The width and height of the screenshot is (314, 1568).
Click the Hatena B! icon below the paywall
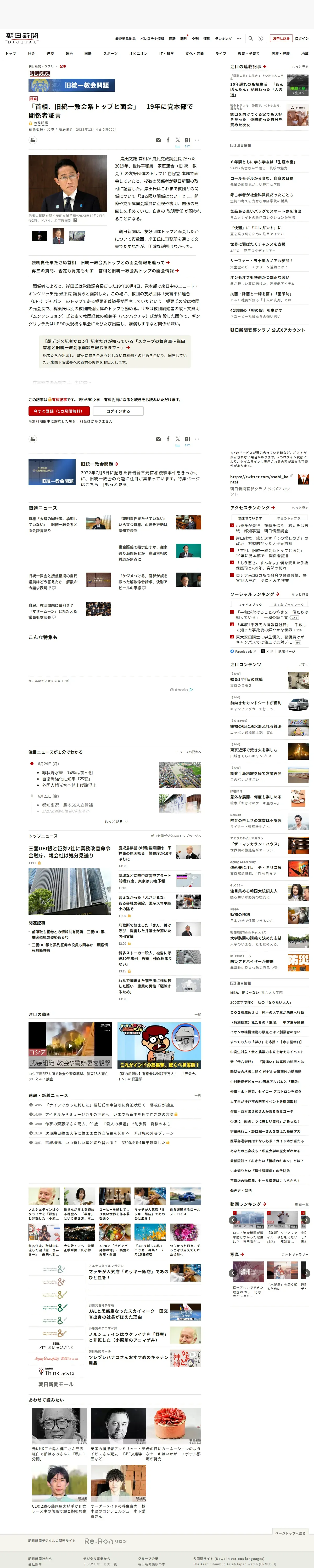tap(187, 439)
